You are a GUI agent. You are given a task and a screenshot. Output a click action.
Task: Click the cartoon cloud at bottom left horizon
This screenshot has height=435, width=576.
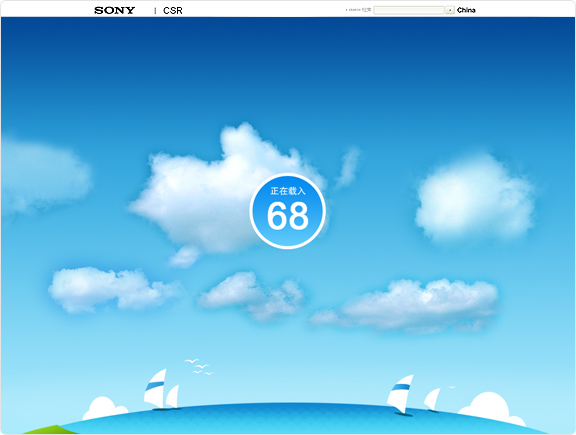[x=105, y=408]
